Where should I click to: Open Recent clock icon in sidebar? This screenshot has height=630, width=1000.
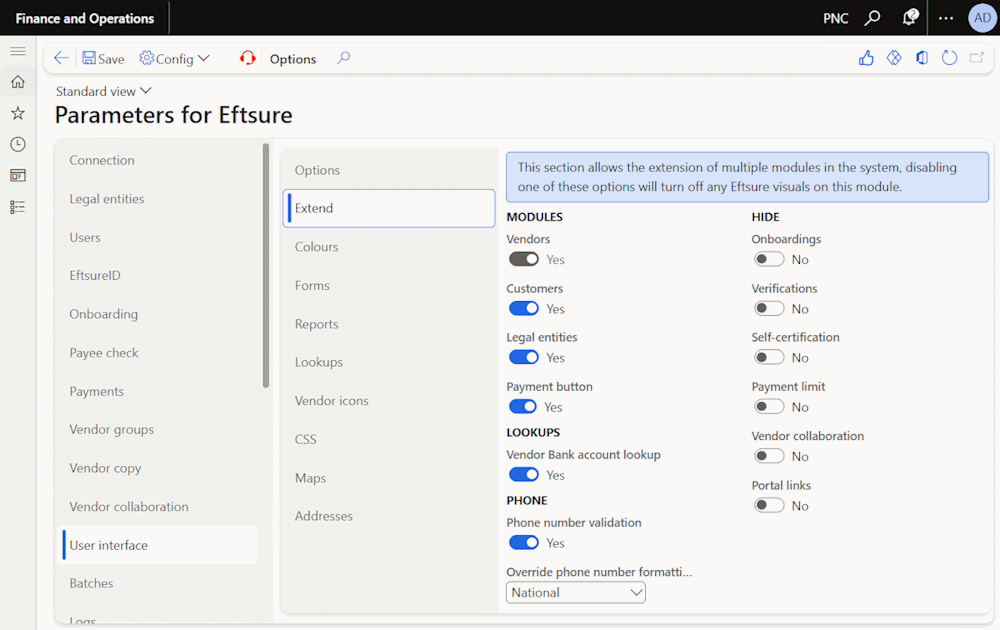click(18, 144)
